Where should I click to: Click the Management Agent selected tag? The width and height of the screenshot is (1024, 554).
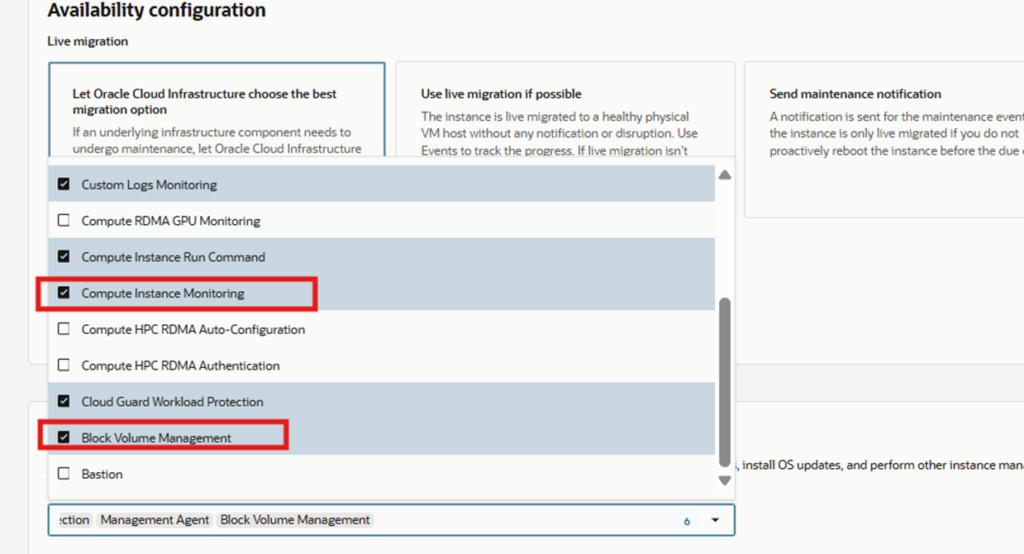click(x=155, y=520)
